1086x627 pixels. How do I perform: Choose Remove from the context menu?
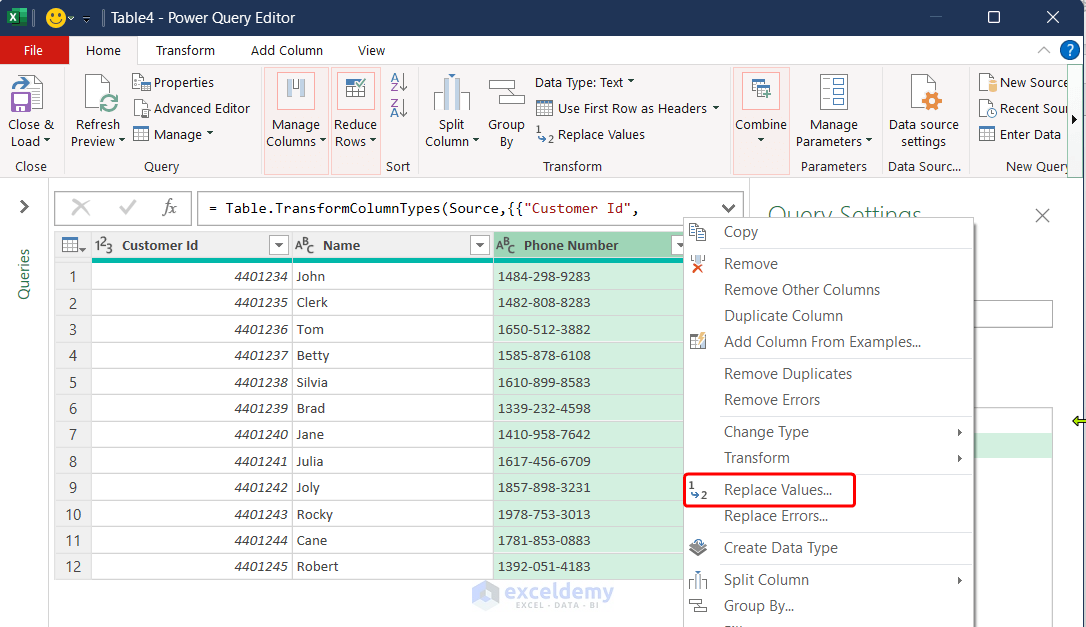[829, 264]
